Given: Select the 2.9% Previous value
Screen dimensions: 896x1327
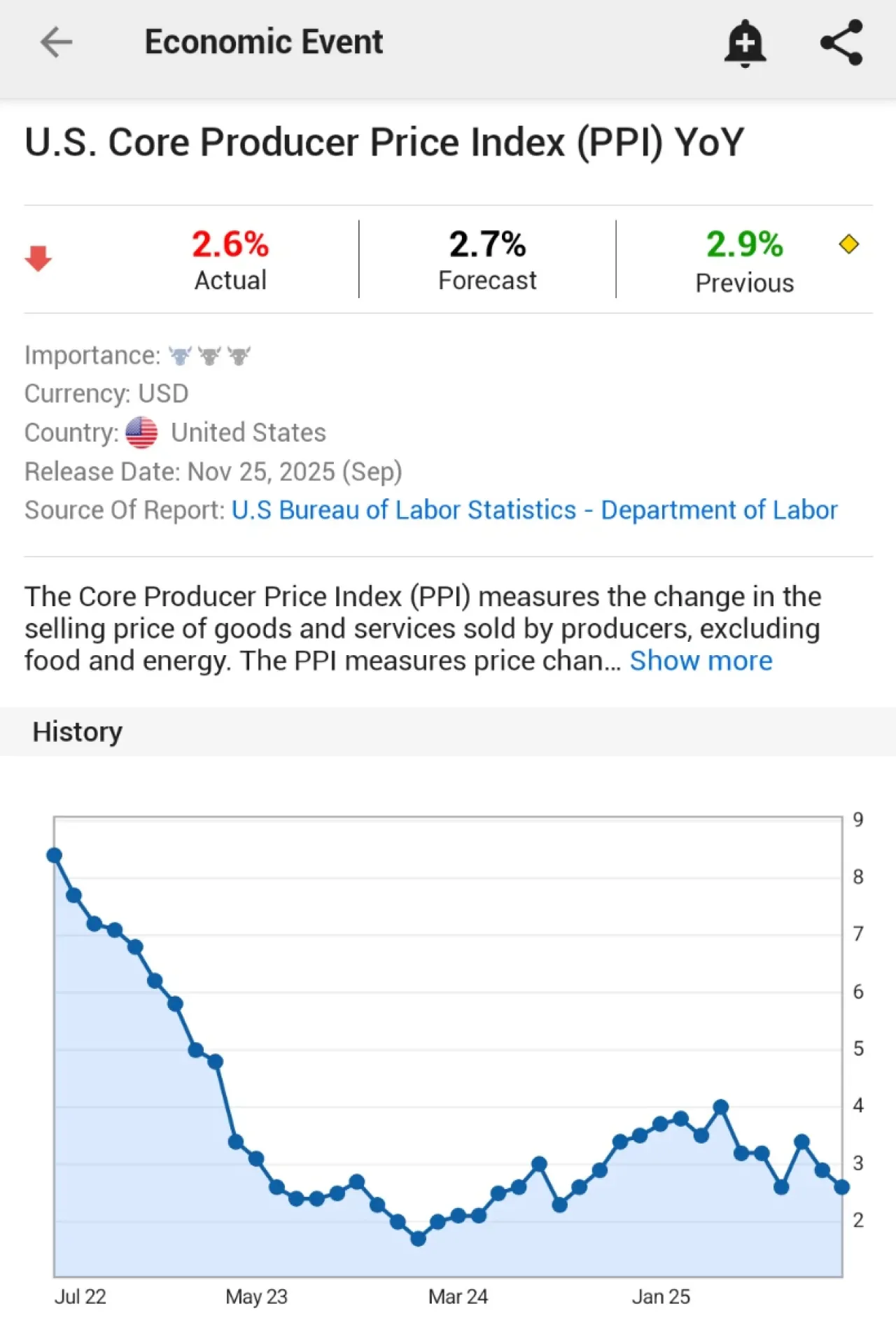Looking at the screenshot, I should (744, 244).
